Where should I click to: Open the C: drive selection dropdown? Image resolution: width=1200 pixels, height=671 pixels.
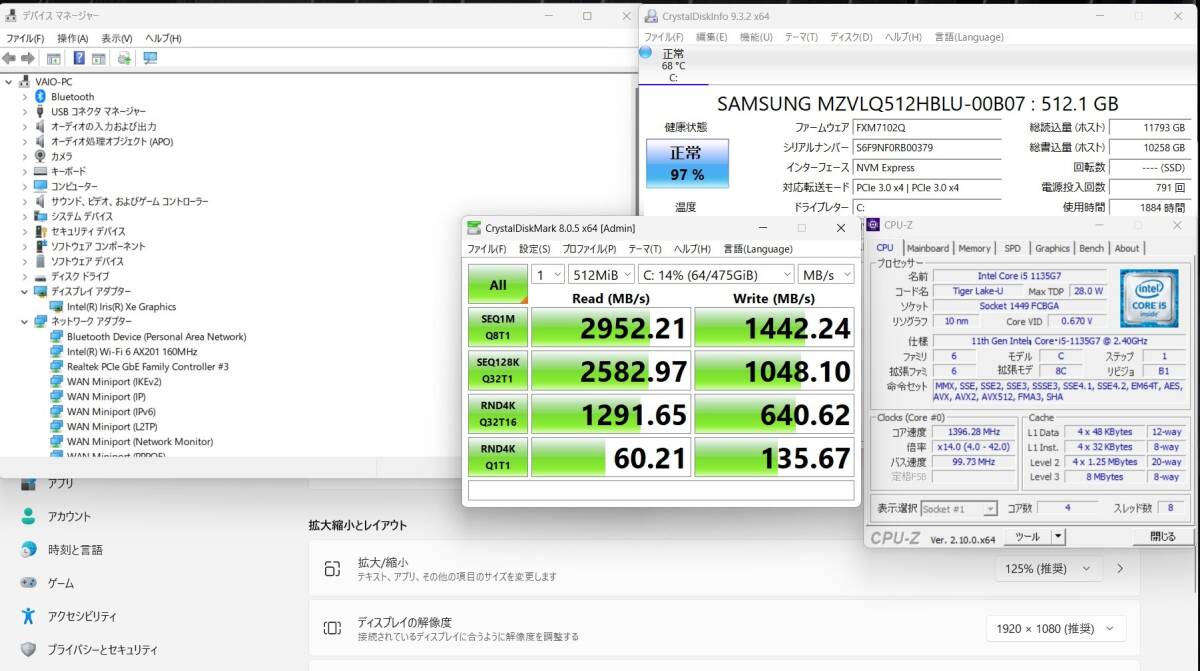(716, 275)
